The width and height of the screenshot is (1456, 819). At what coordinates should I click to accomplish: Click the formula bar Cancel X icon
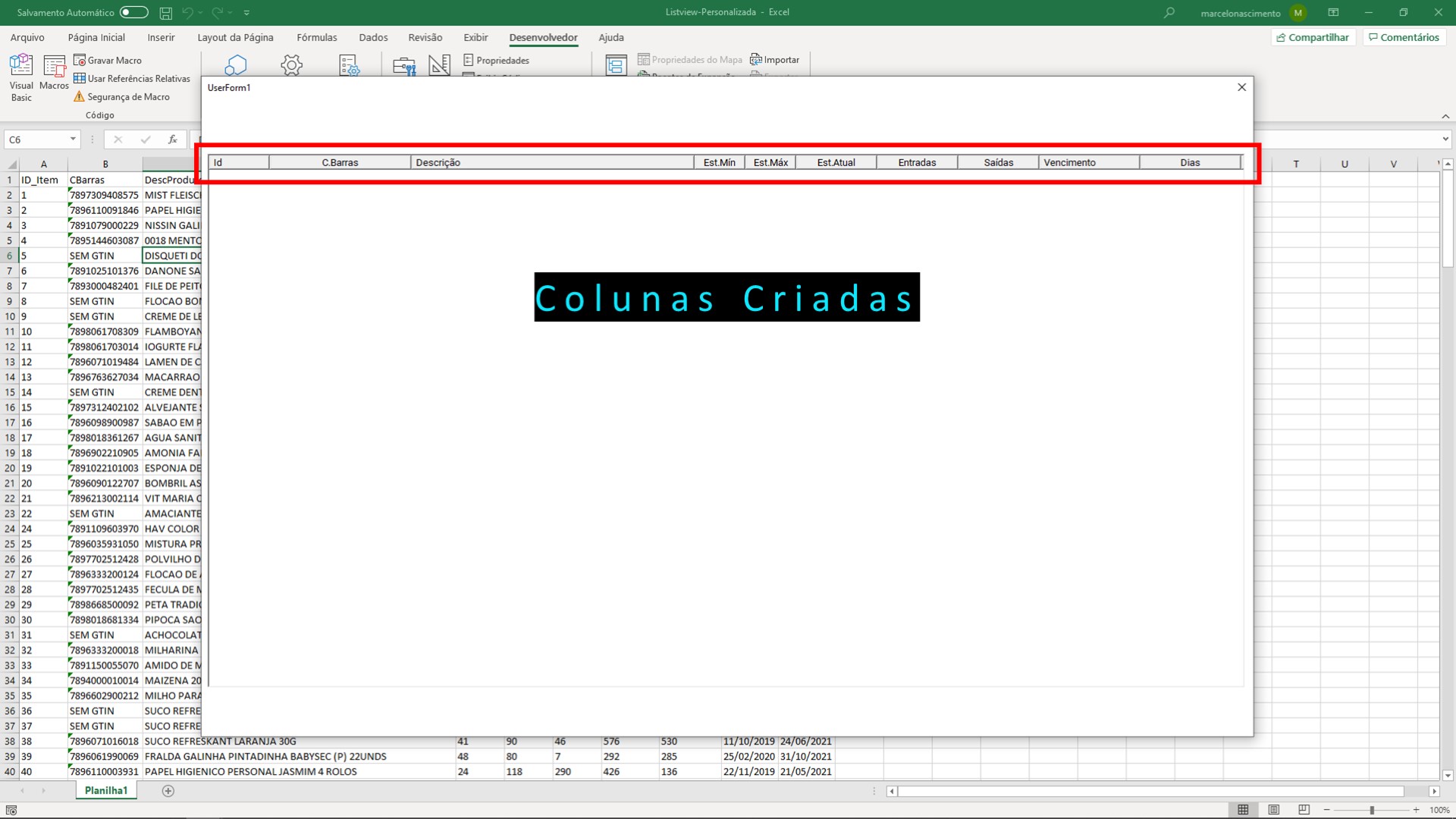[118, 140]
